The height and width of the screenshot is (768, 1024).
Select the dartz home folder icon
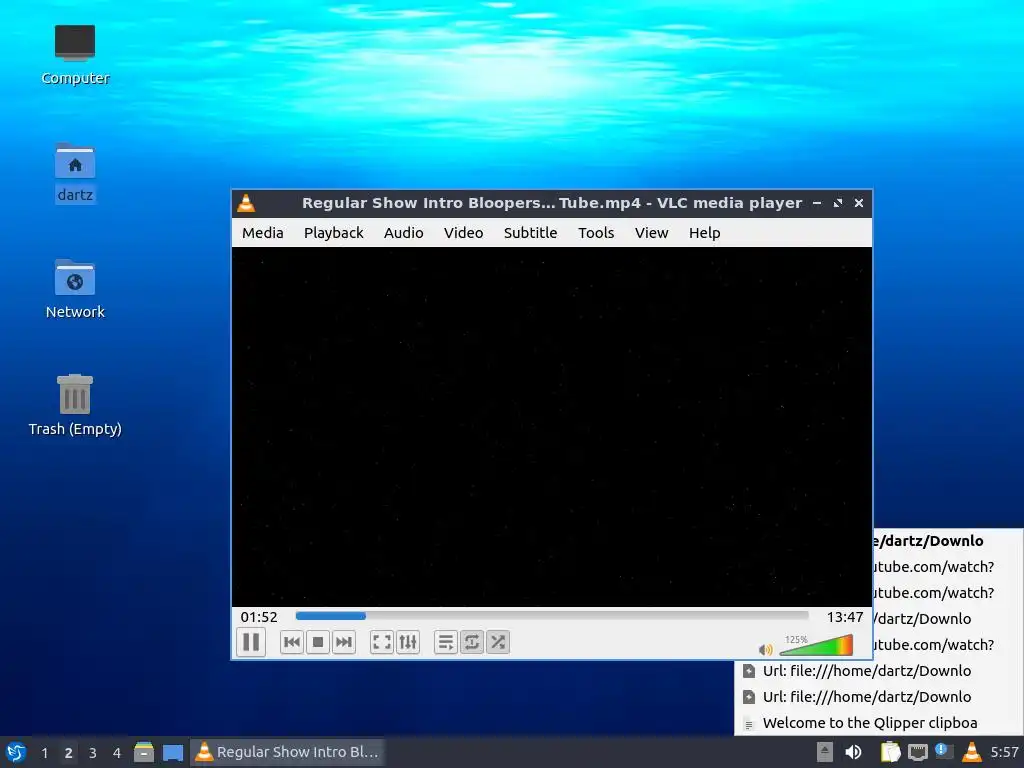(x=75, y=173)
